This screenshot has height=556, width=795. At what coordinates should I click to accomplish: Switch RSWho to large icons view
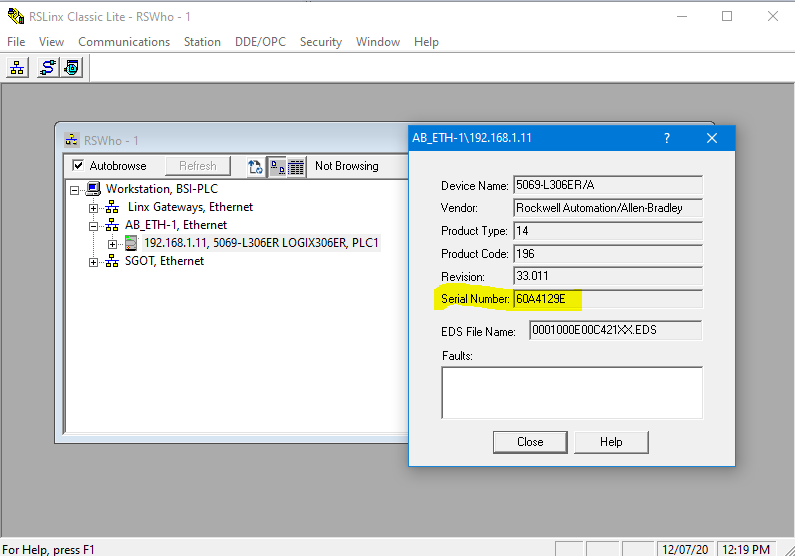277,166
